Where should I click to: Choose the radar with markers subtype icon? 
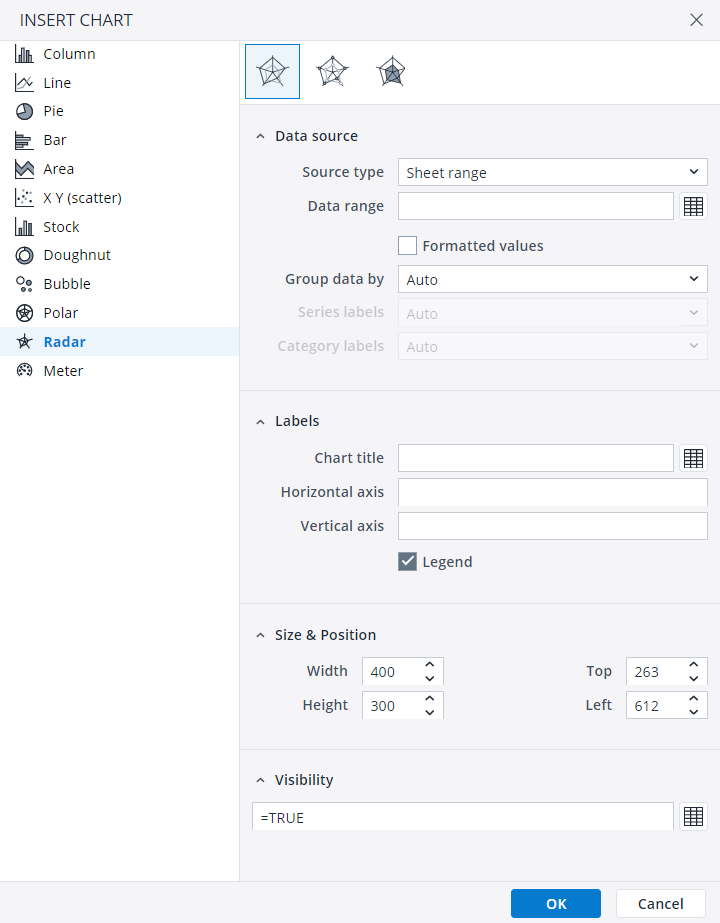(x=332, y=72)
